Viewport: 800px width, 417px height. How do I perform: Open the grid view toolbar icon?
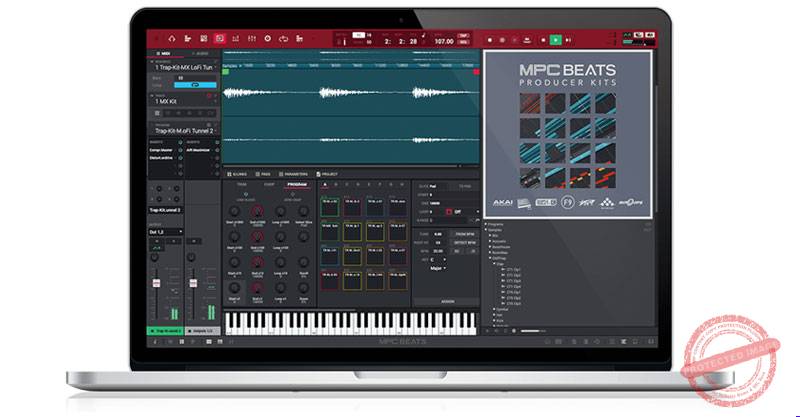coord(204,39)
